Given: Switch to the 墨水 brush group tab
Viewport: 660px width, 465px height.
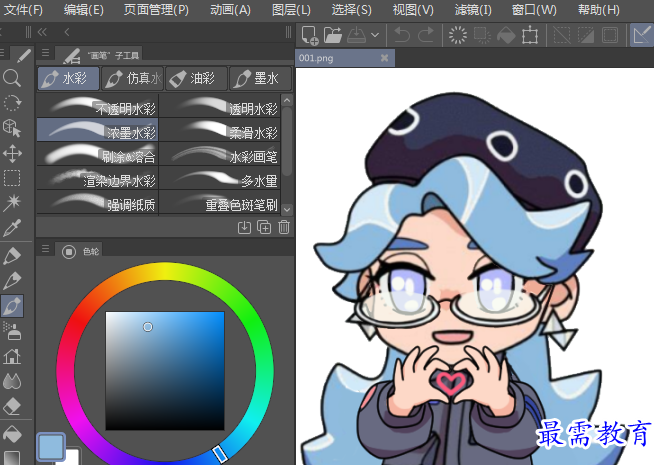Looking at the screenshot, I should tap(260, 79).
